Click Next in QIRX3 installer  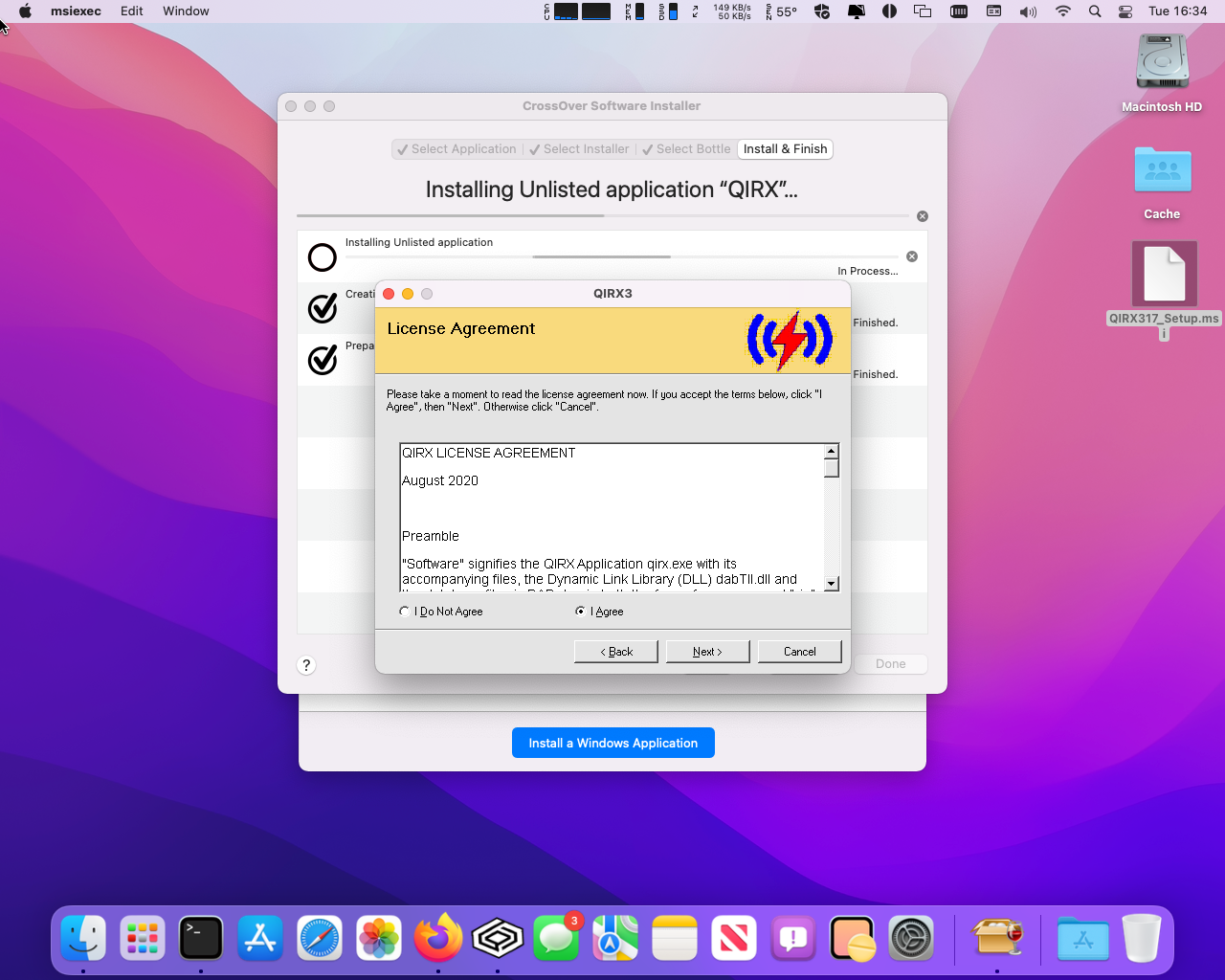tap(707, 652)
